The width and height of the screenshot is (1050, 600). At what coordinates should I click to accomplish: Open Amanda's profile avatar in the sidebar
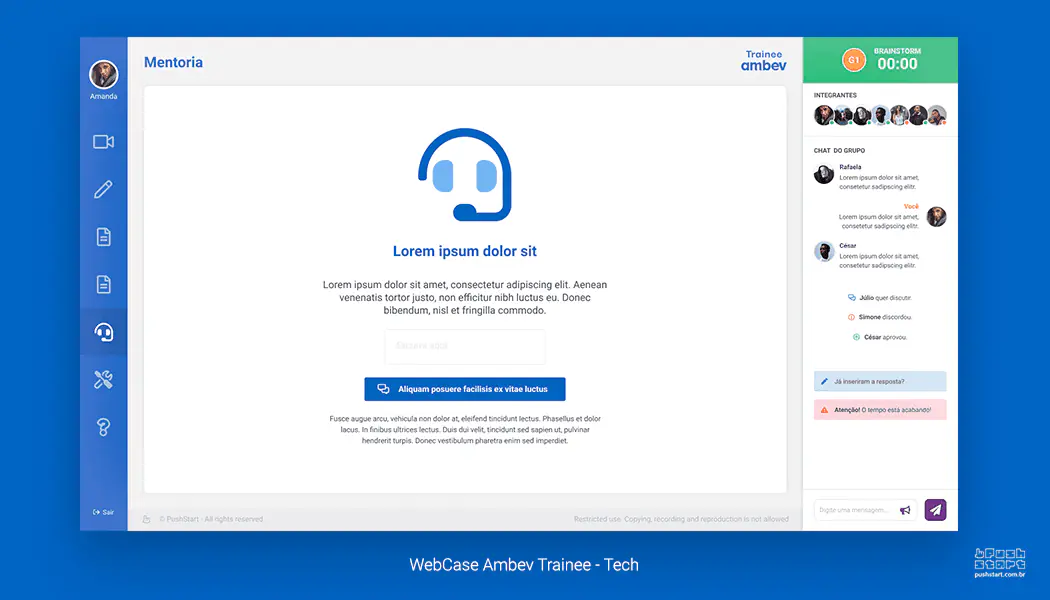pyautogui.click(x=104, y=74)
